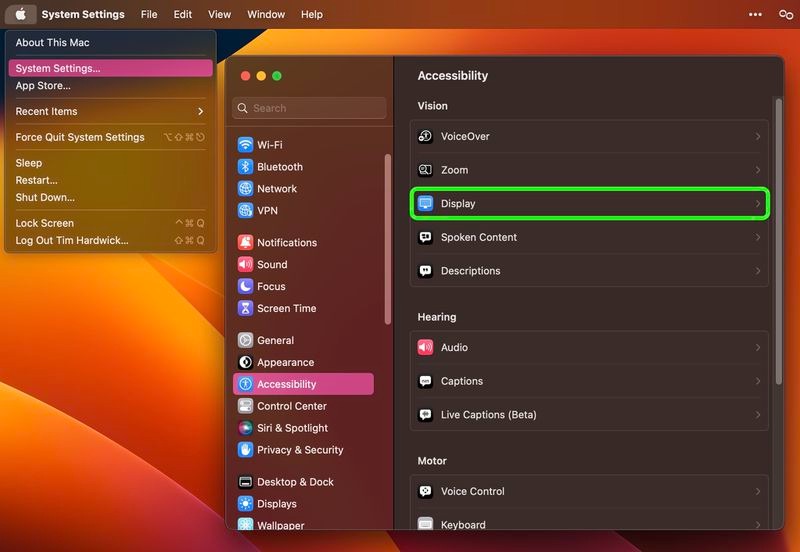Click the Appearance icon in sidebar
The image size is (800, 552).
245,362
